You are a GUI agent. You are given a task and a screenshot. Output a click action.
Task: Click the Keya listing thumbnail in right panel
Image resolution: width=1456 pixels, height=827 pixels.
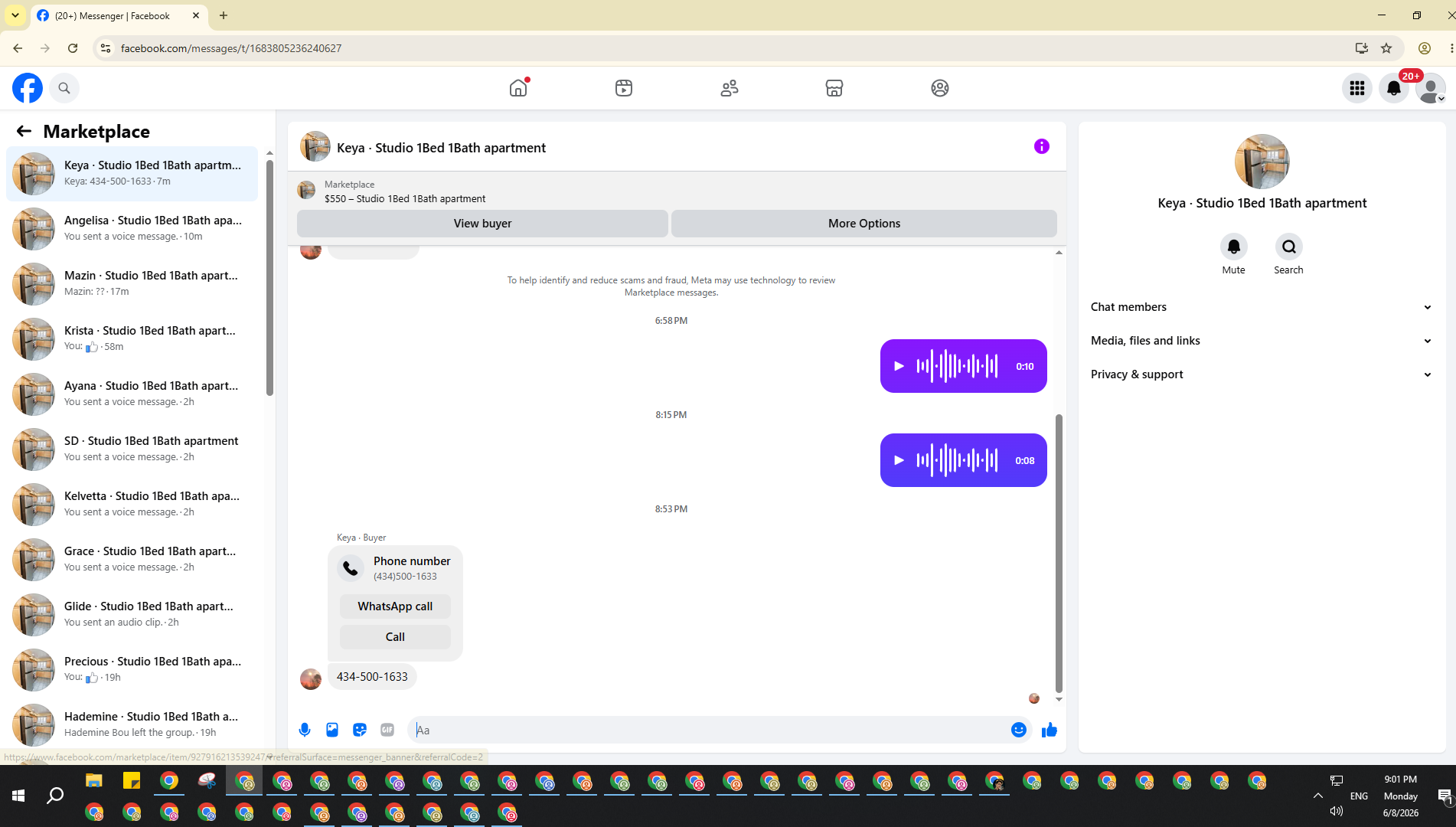[x=1262, y=162]
